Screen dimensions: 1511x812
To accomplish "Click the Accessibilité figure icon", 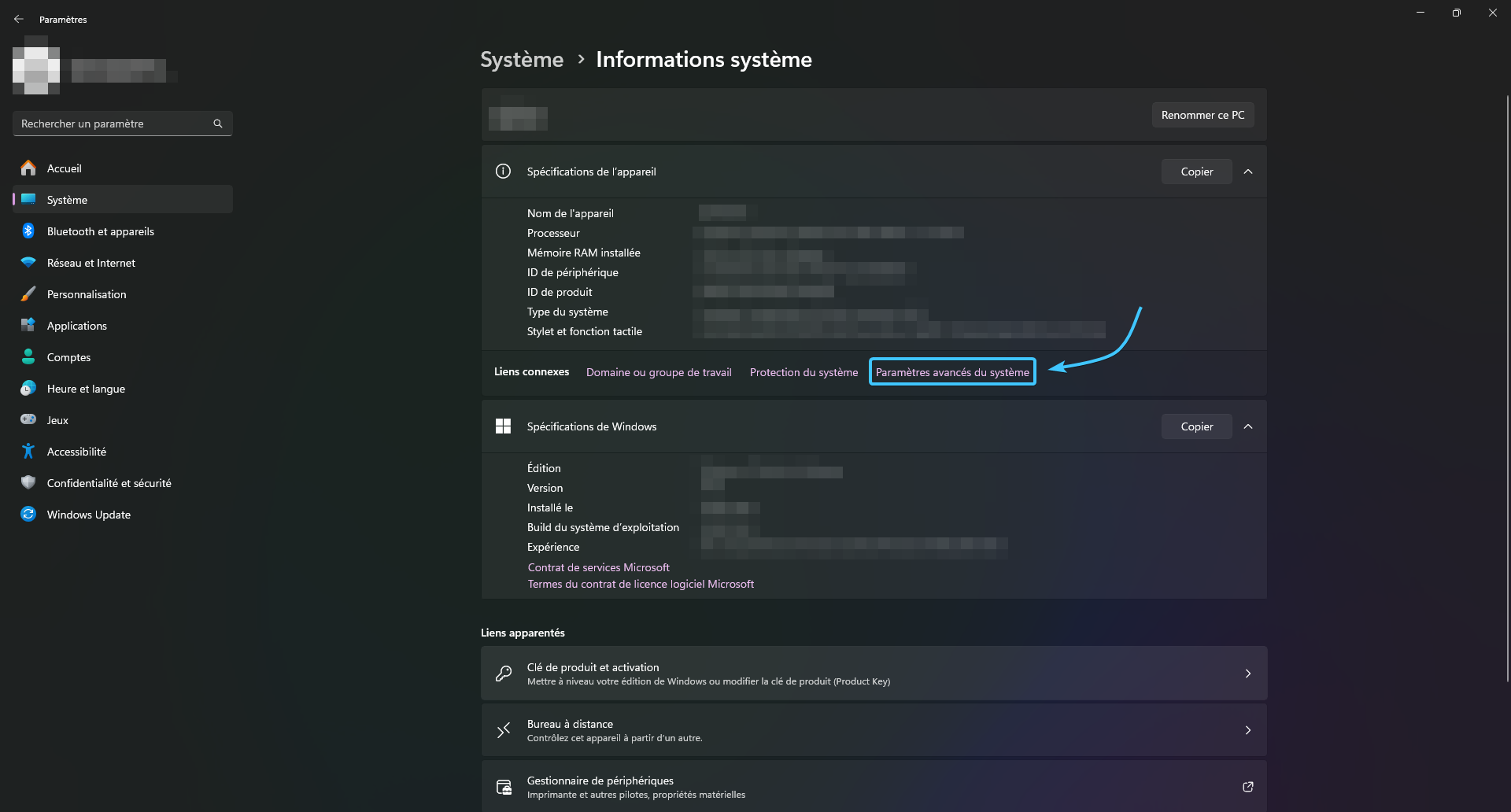I will [x=28, y=451].
